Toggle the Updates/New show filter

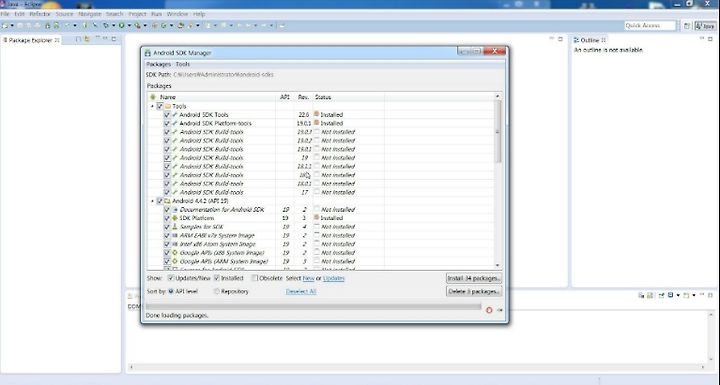point(171,278)
